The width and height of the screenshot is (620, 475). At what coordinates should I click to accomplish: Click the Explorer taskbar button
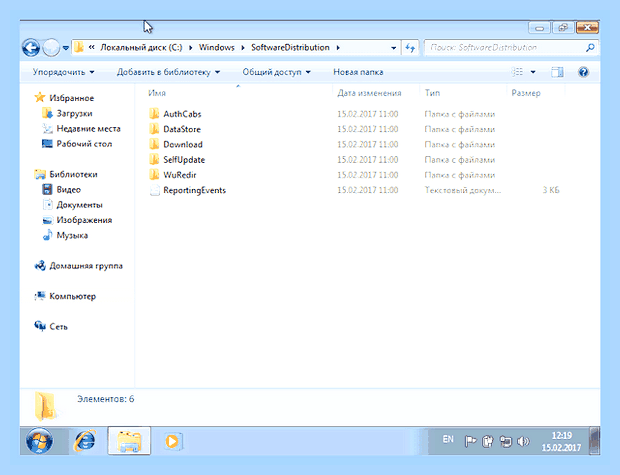point(129,441)
